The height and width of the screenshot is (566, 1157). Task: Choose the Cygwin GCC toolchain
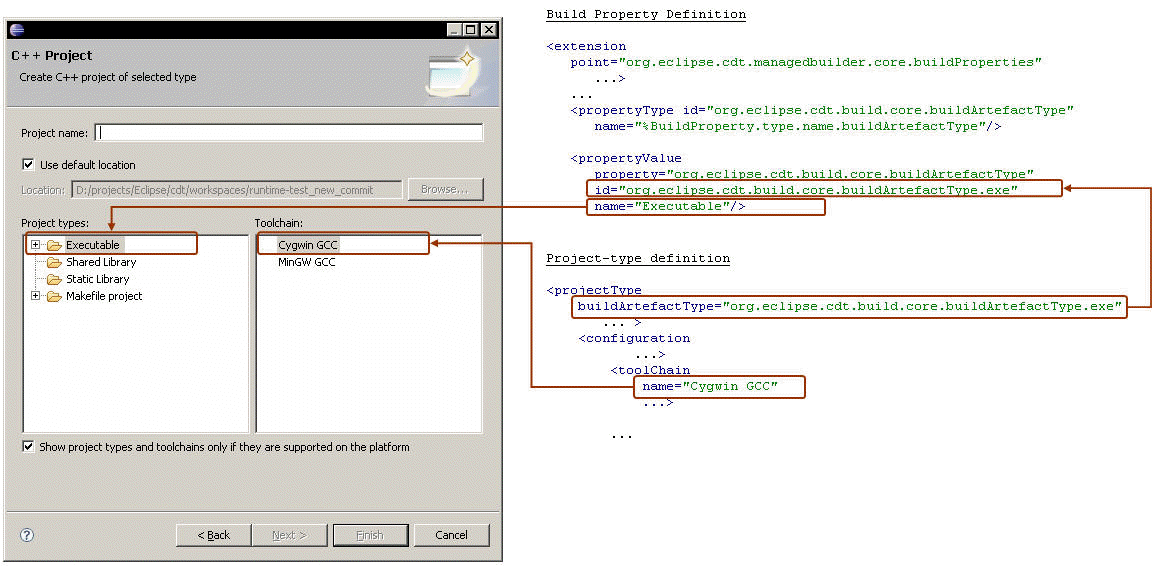308,244
